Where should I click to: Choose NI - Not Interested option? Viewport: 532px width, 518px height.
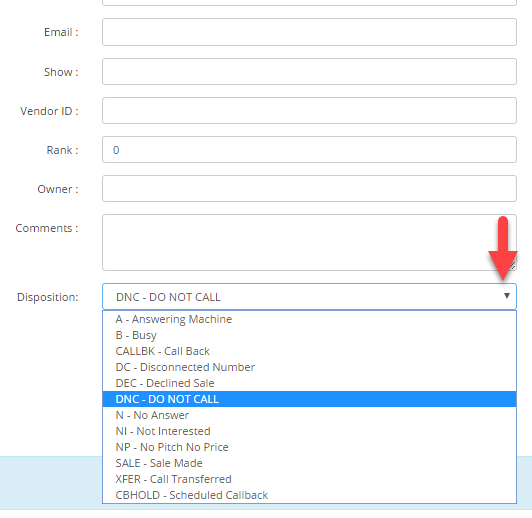pos(309,431)
